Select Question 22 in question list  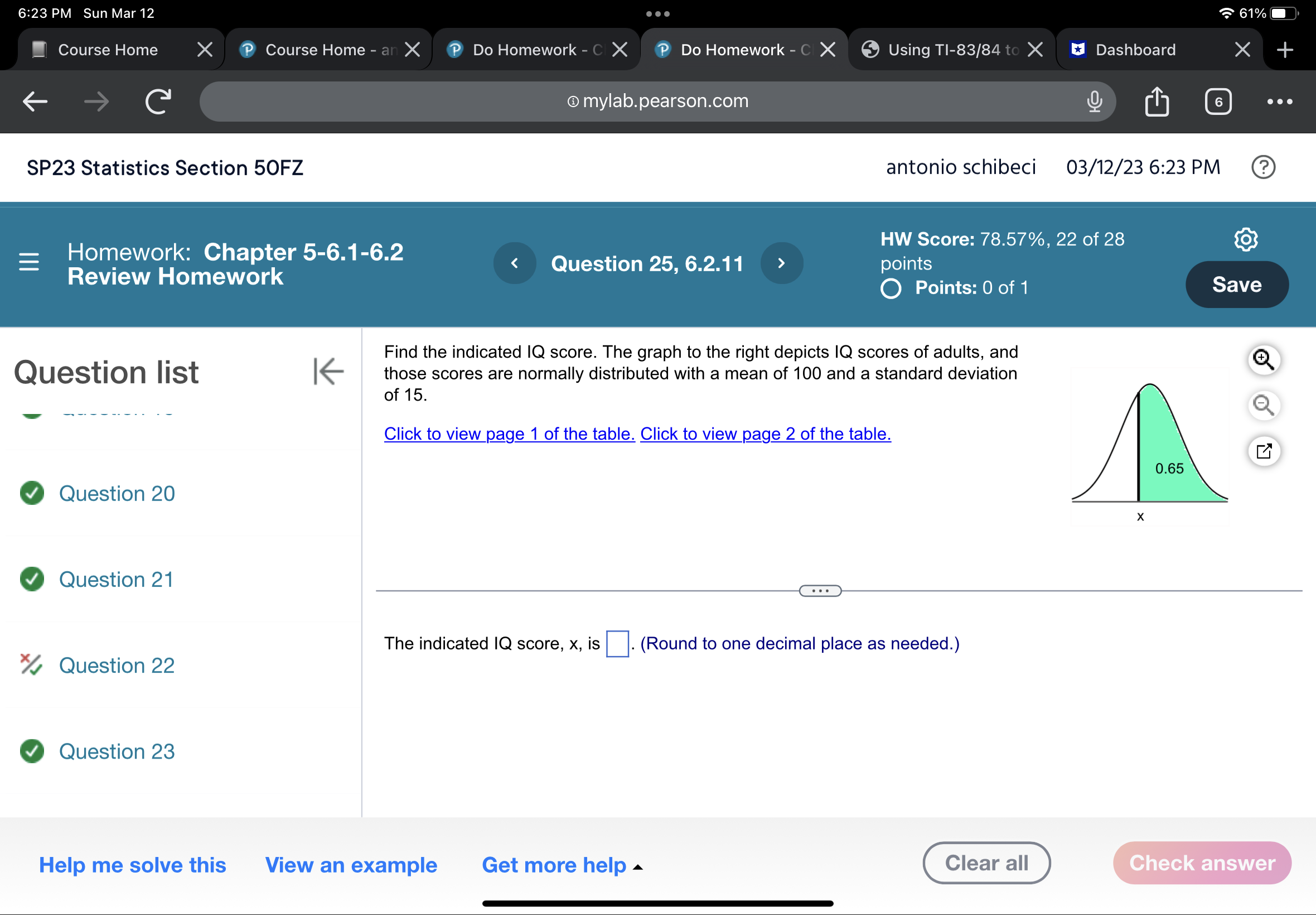117,665
